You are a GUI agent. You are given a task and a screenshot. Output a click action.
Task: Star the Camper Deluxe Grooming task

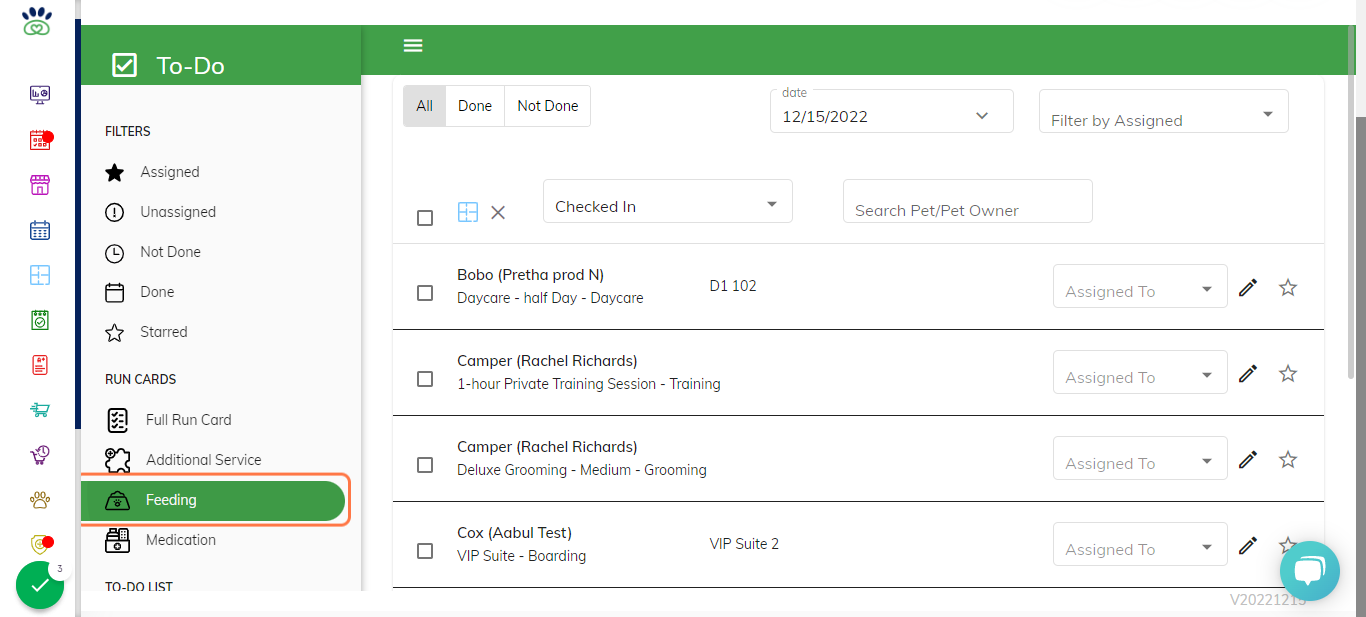(1288, 460)
